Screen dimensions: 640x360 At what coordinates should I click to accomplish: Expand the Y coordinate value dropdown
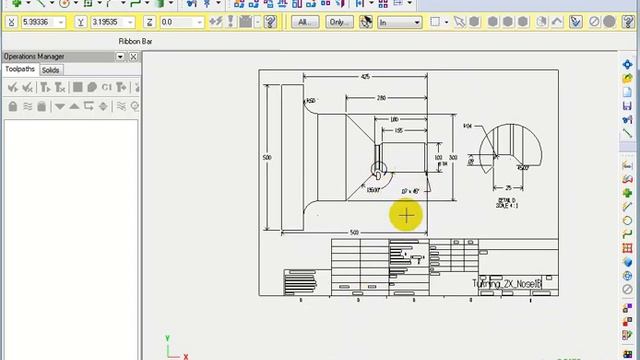130,22
